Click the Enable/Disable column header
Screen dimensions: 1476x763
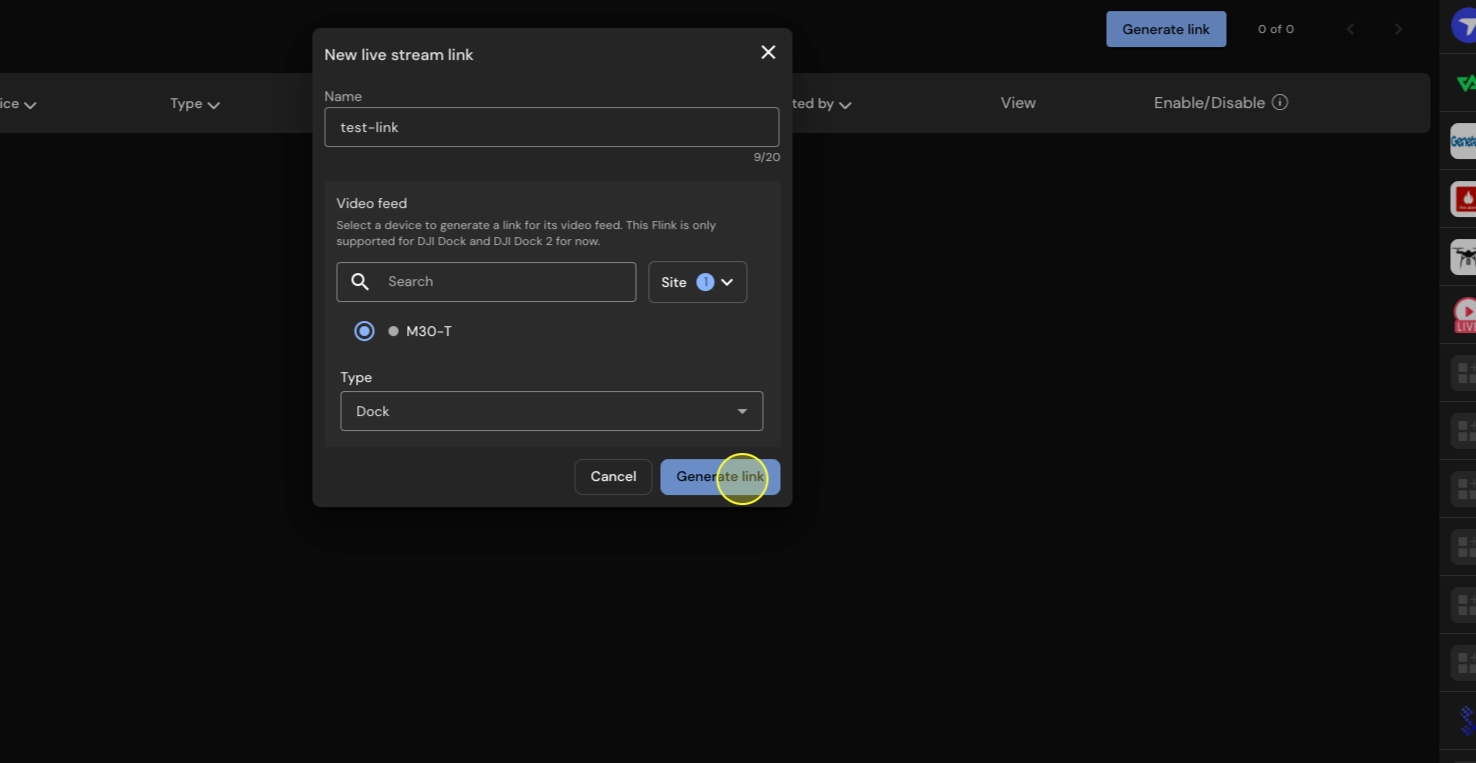pyautogui.click(x=1209, y=103)
